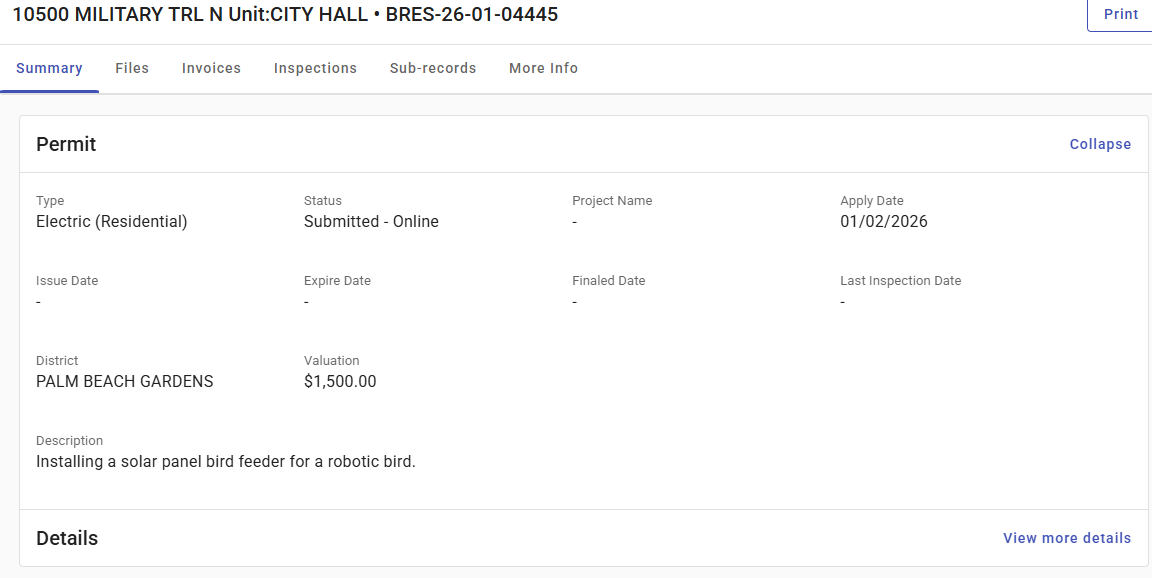Viewport: 1152px width, 578px height.
Task: Open the Sub-records tab
Action: 433,68
